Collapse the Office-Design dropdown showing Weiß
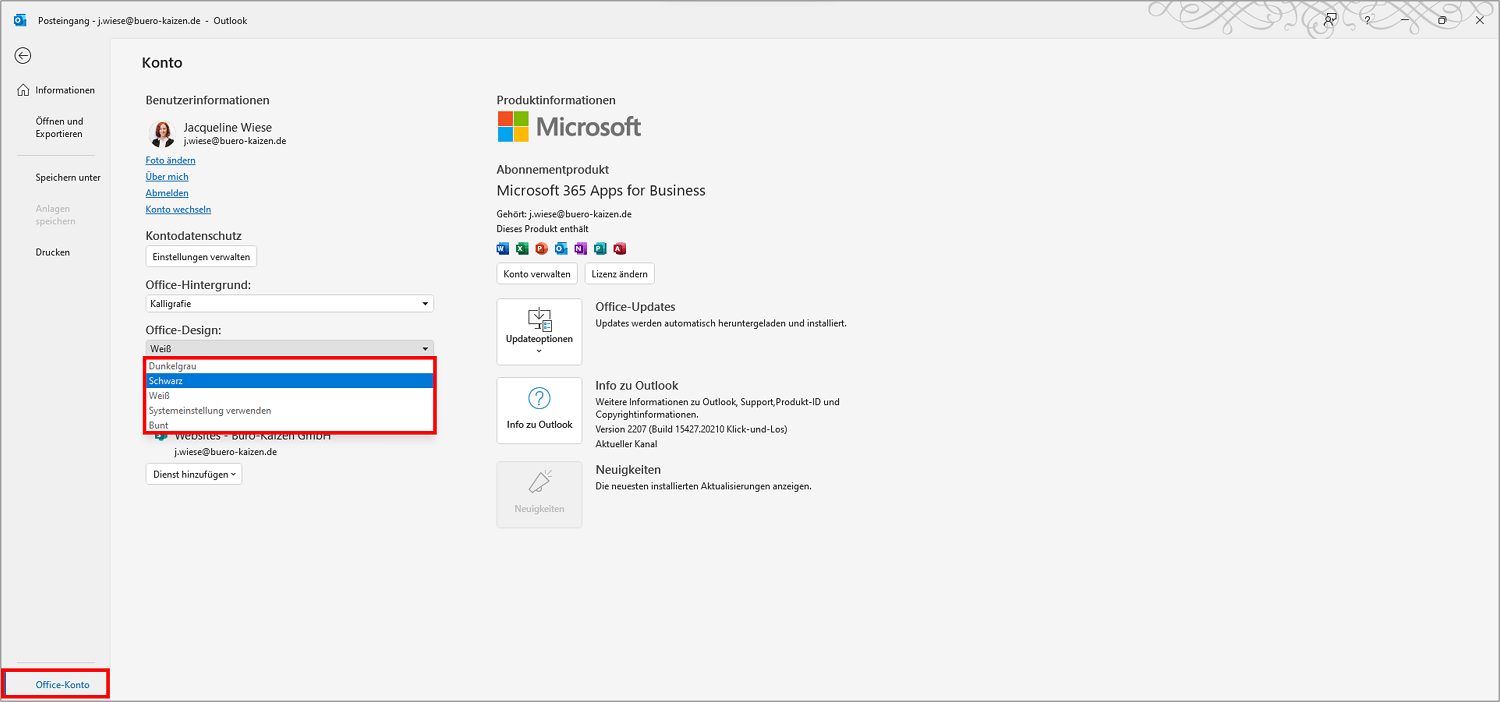The height and width of the screenshot is (702, 1500). (290, 348)
